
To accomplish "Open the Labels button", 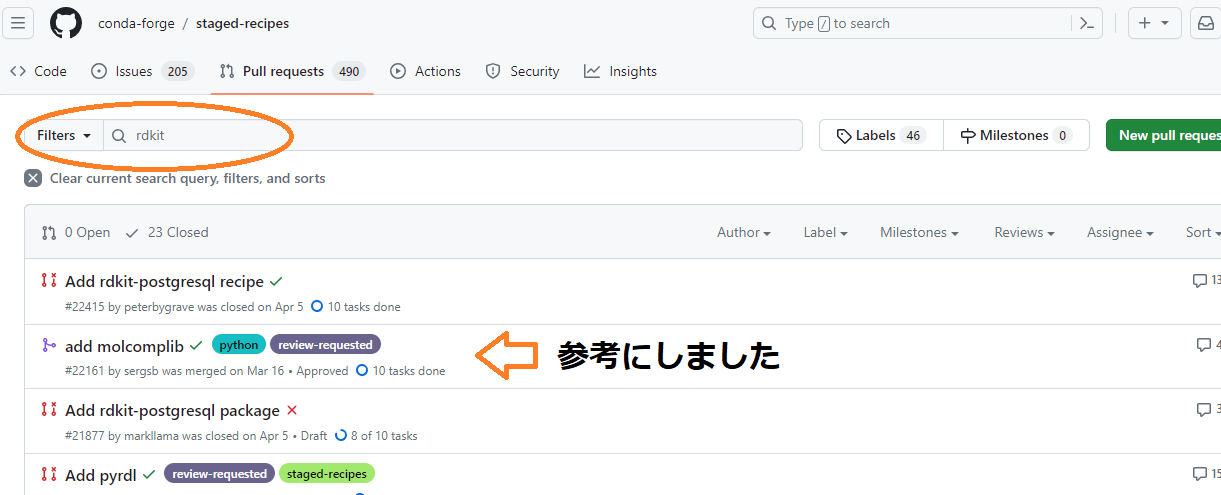I will point(881,135).
